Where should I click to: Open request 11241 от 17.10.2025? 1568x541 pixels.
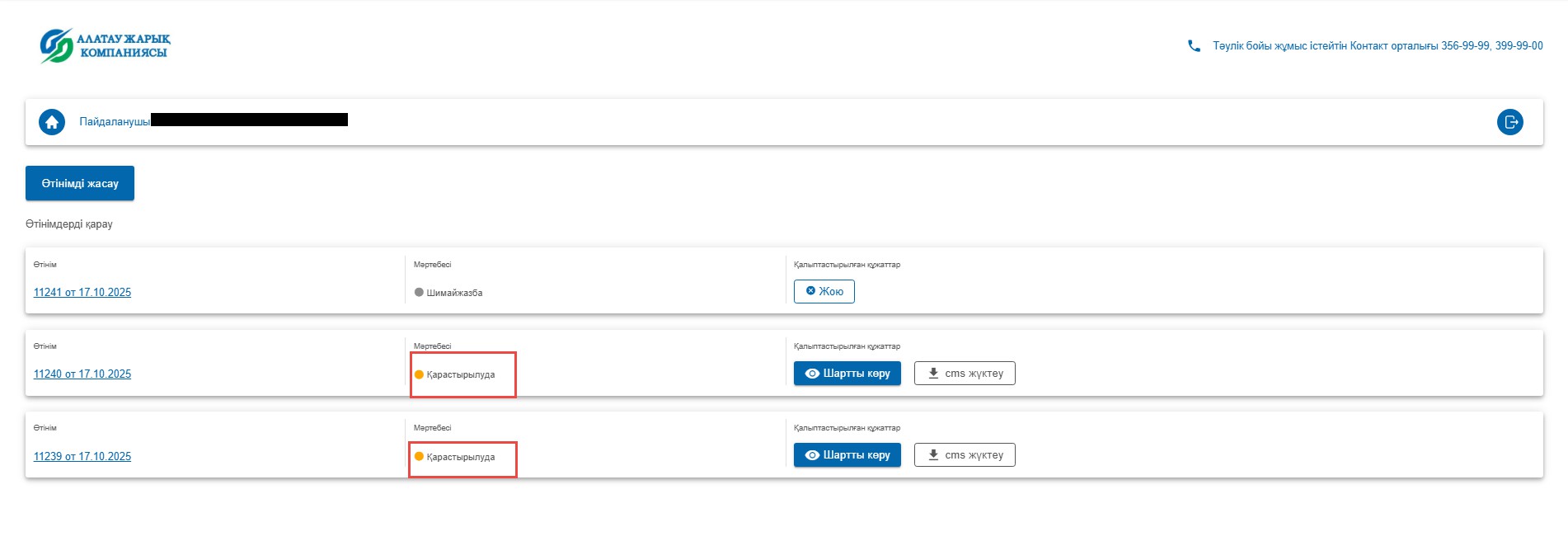coord(82,293)
